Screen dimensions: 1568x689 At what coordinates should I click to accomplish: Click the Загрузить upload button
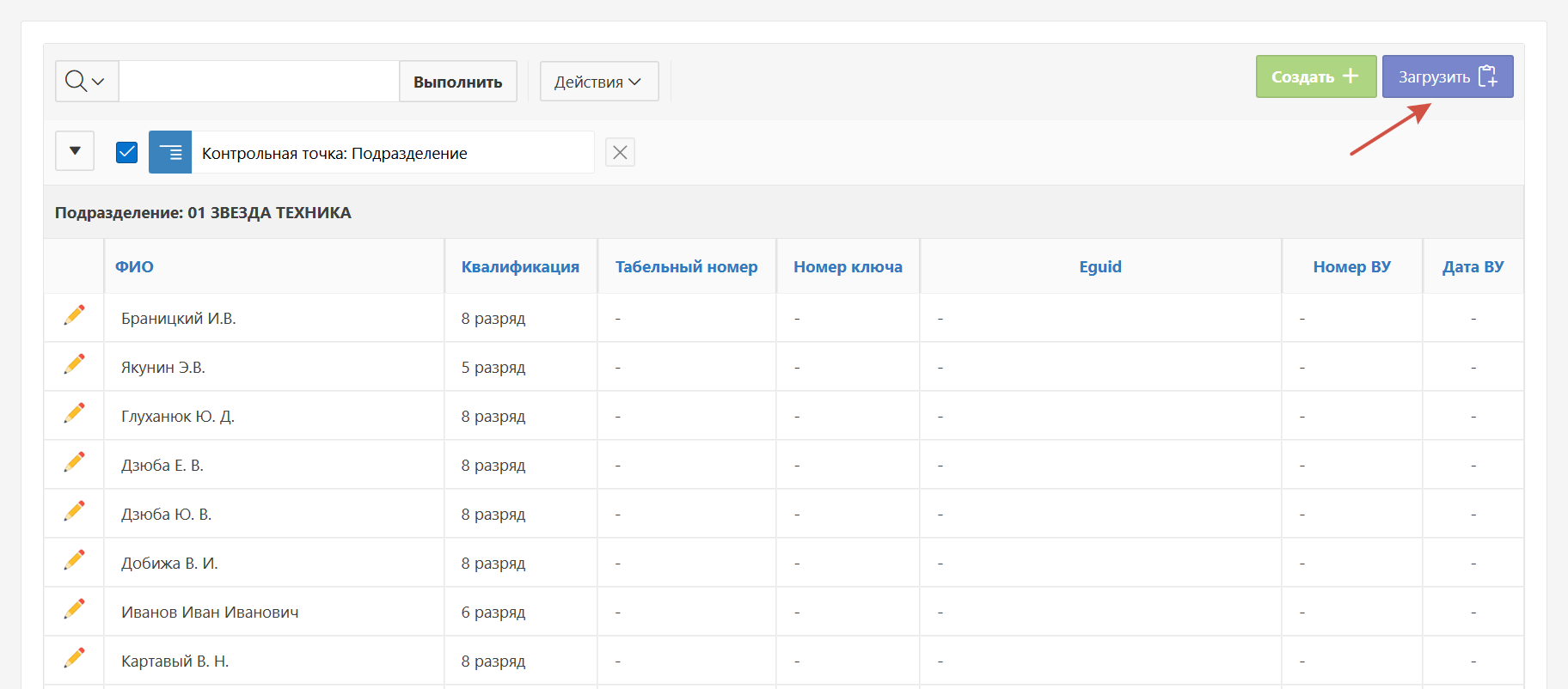click(1447, 77)
